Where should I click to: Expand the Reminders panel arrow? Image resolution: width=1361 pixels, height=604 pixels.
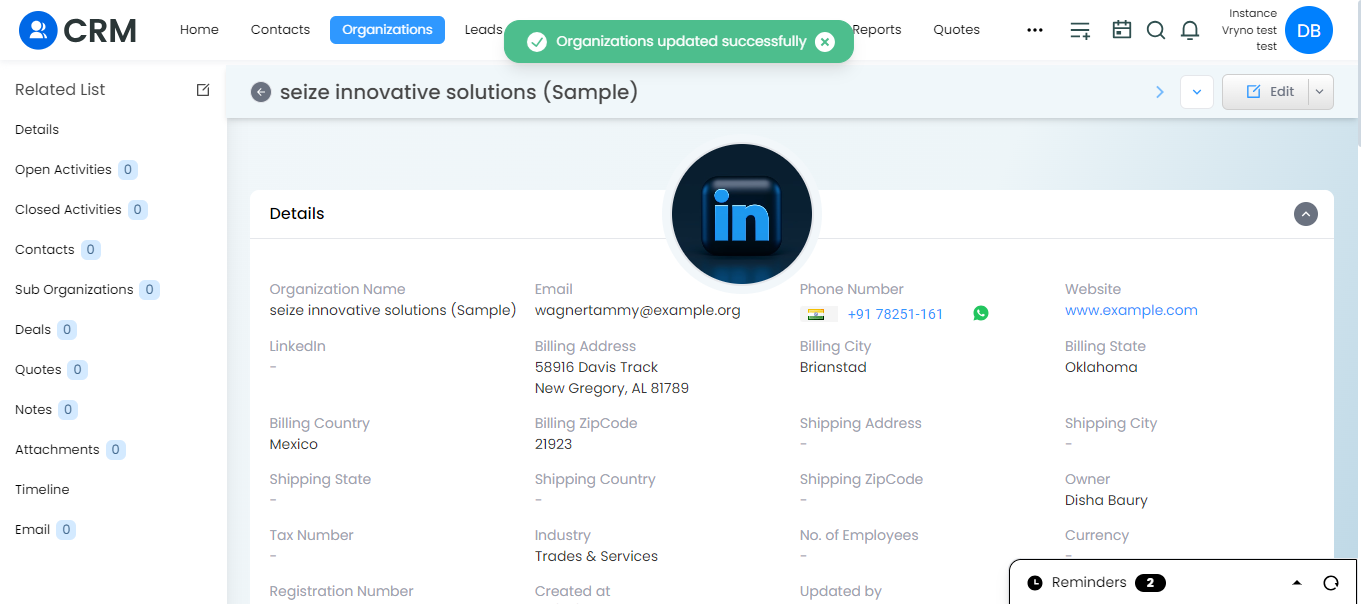[x=1297, y=583]
